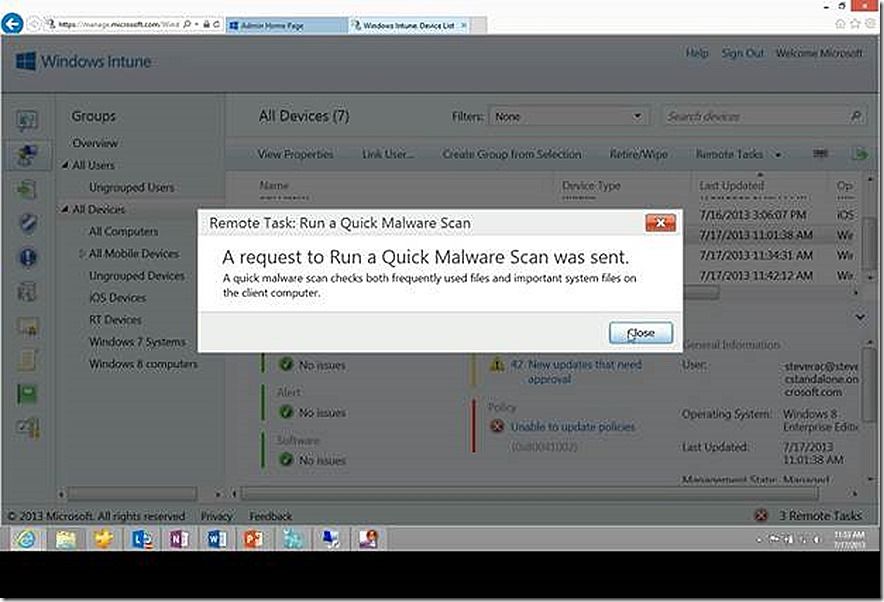The height and width of the screenshot is (602, 884).
Task: Click the search magnifier icon in Search devices
Action: [856, 116]
